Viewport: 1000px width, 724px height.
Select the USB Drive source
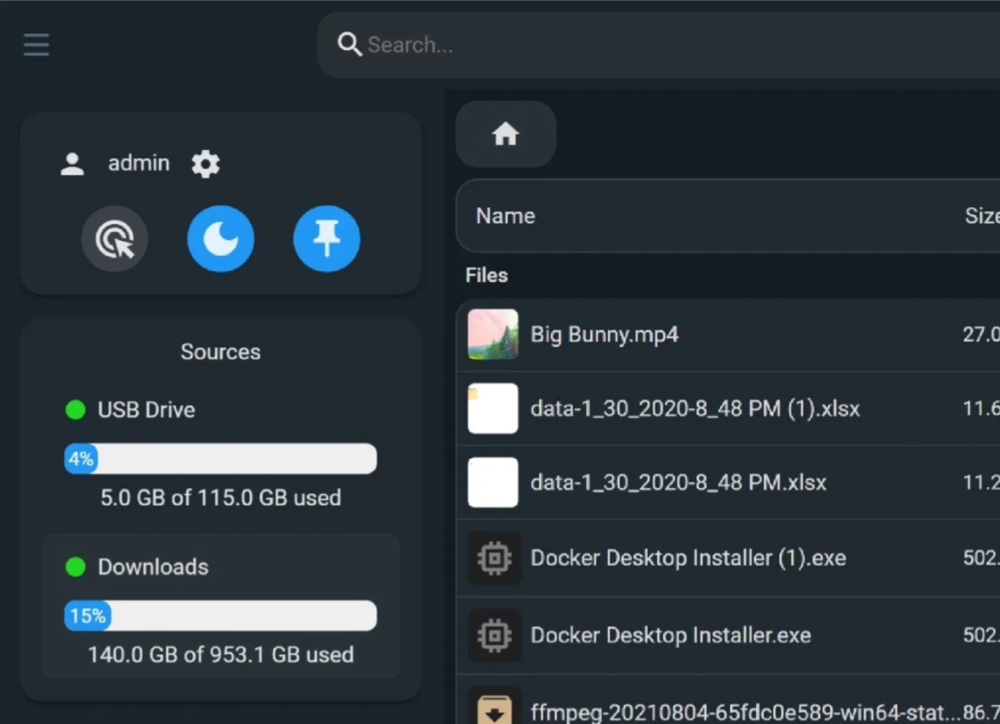(145, 410)
